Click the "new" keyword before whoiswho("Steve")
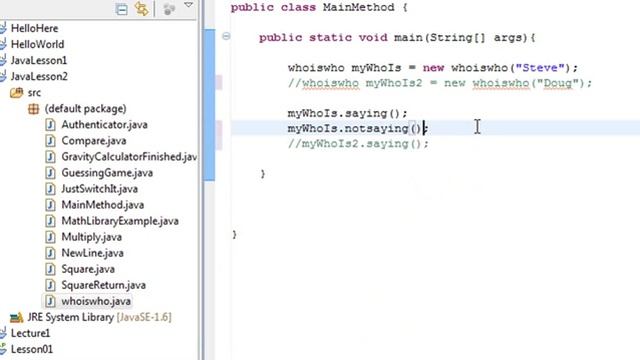 433,68
